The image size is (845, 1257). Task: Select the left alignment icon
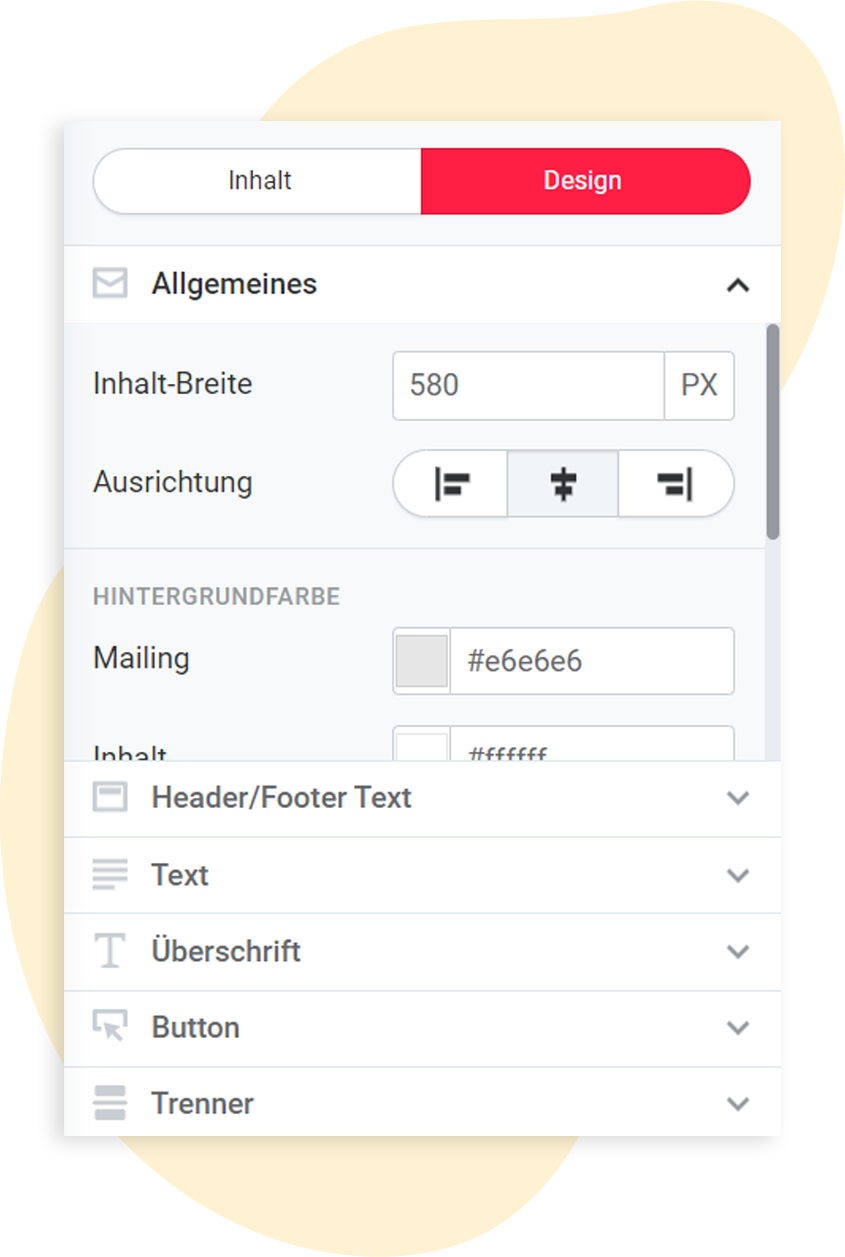[x=450, y=484]
